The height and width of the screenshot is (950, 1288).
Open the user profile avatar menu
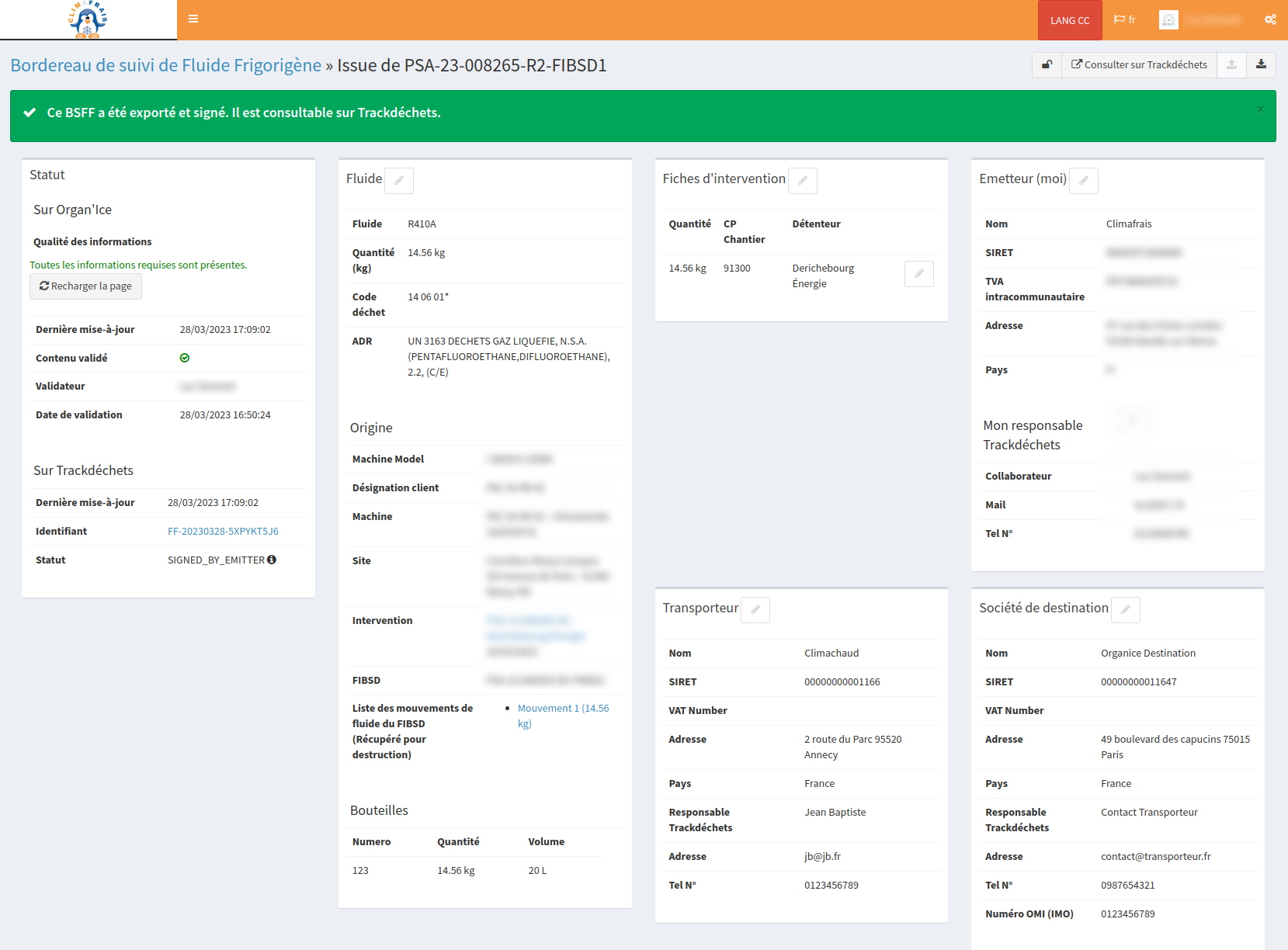coord(1168,20)
